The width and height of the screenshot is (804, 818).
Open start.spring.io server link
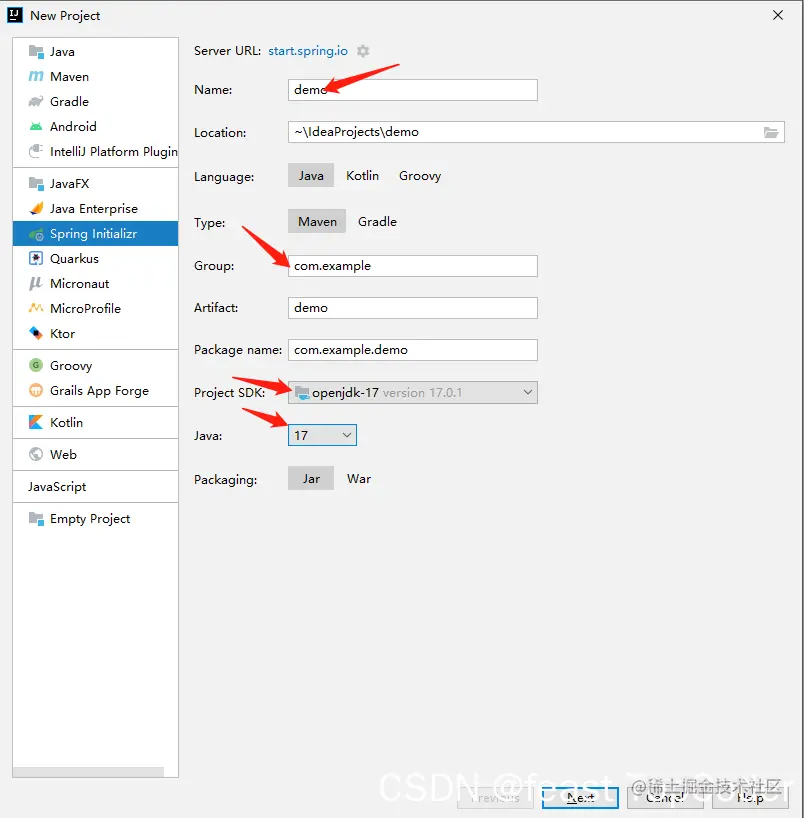308,51
